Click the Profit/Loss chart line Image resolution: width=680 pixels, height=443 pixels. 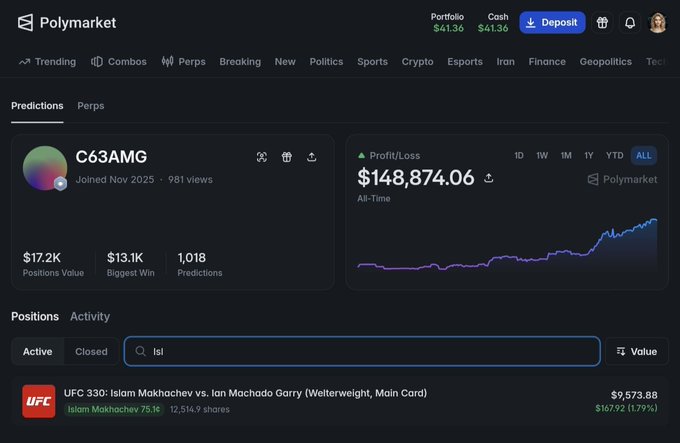click(x=507, y=246)
